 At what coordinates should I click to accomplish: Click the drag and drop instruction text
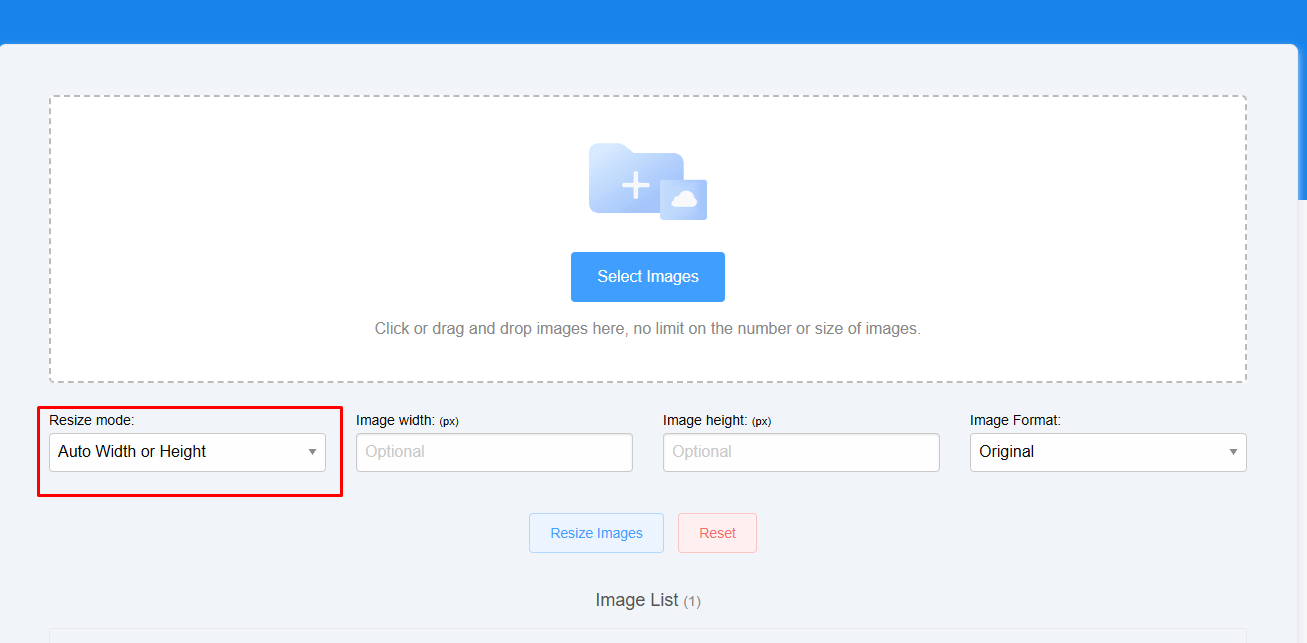647,328
